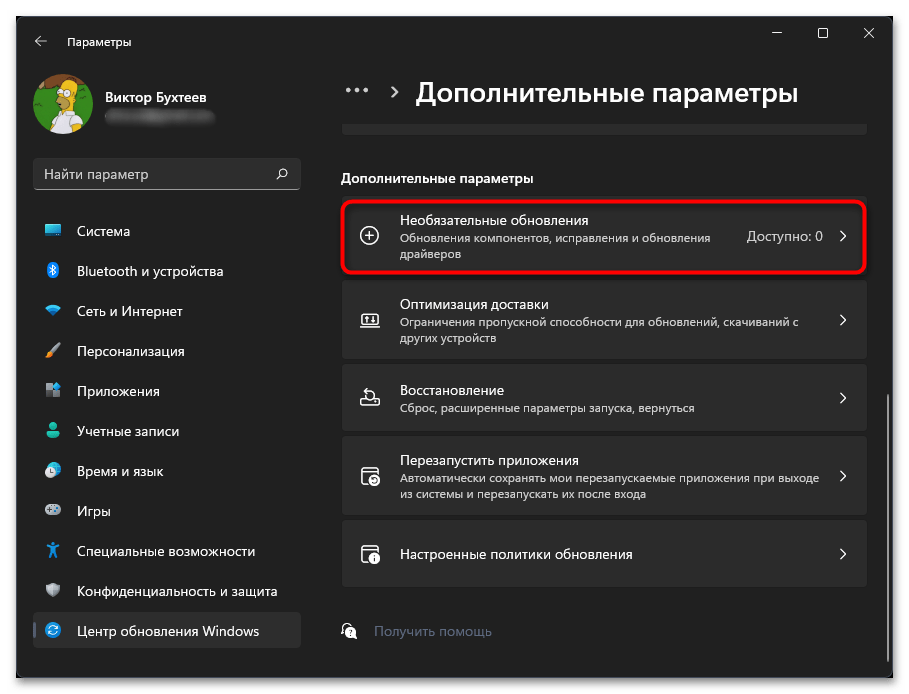
Task: Select Центр обновления Windows
Action: click(167, 631)
